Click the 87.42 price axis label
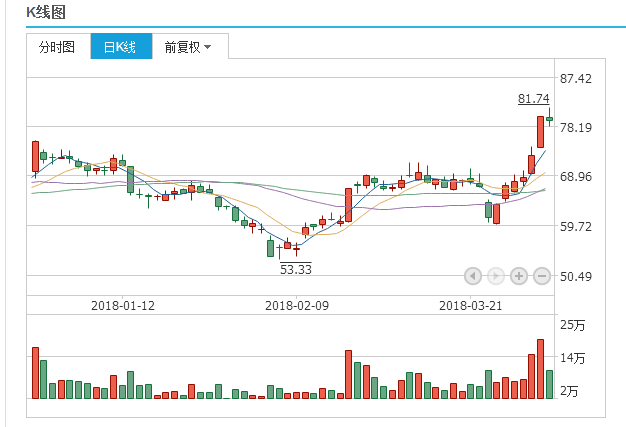The image size is (626, 427). 576,78
